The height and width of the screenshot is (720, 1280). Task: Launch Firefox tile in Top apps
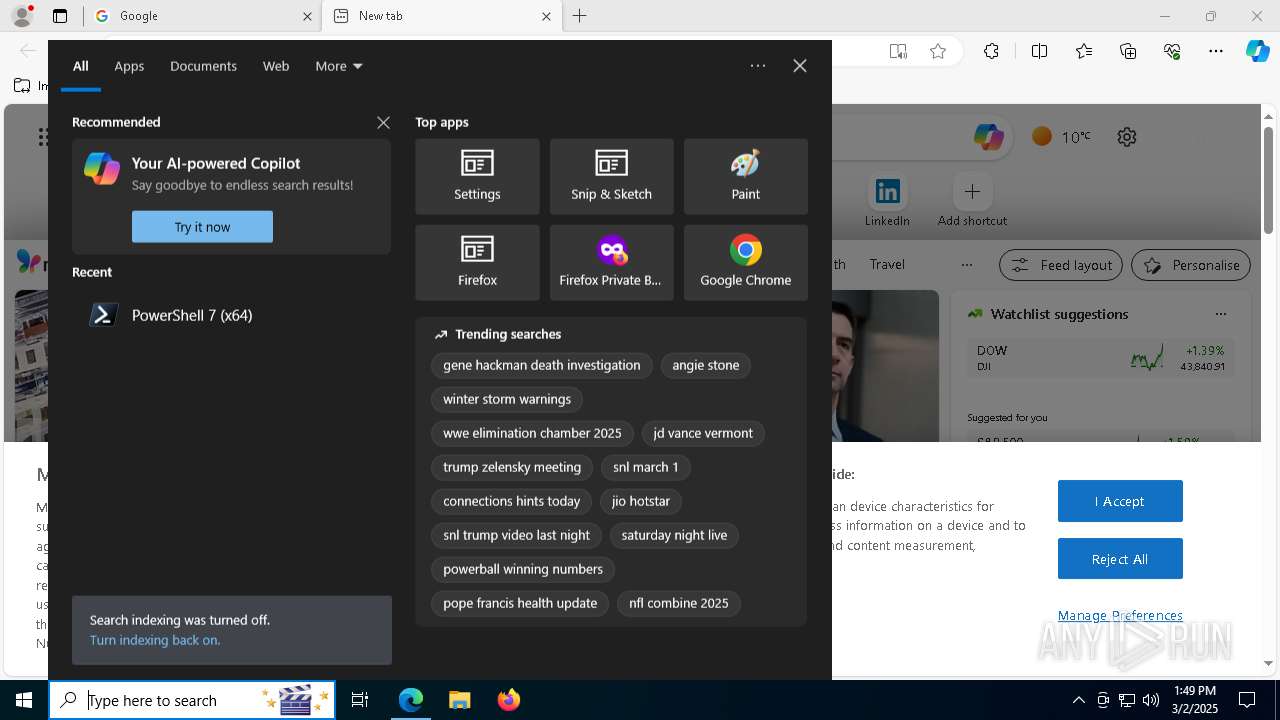477,263
